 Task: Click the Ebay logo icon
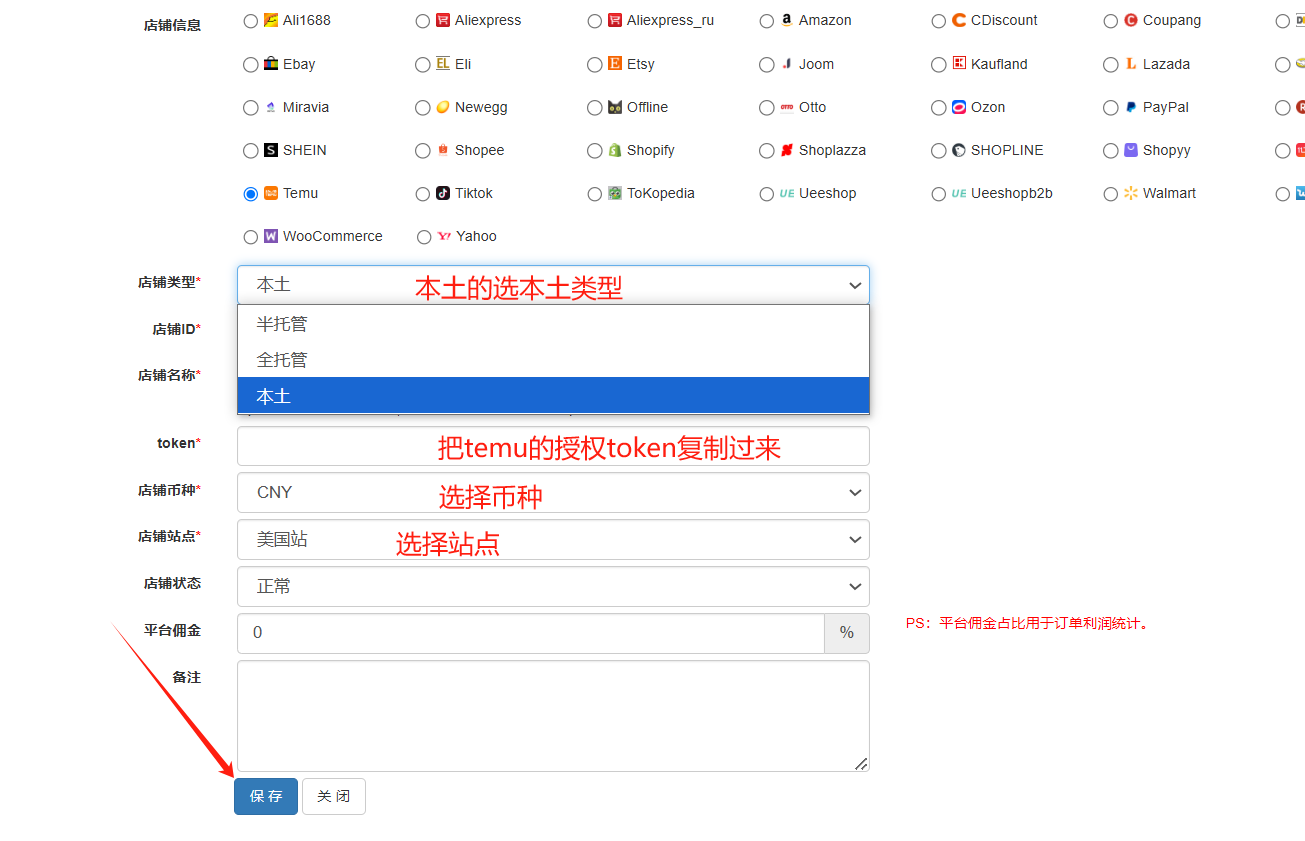tap(271, 64)
